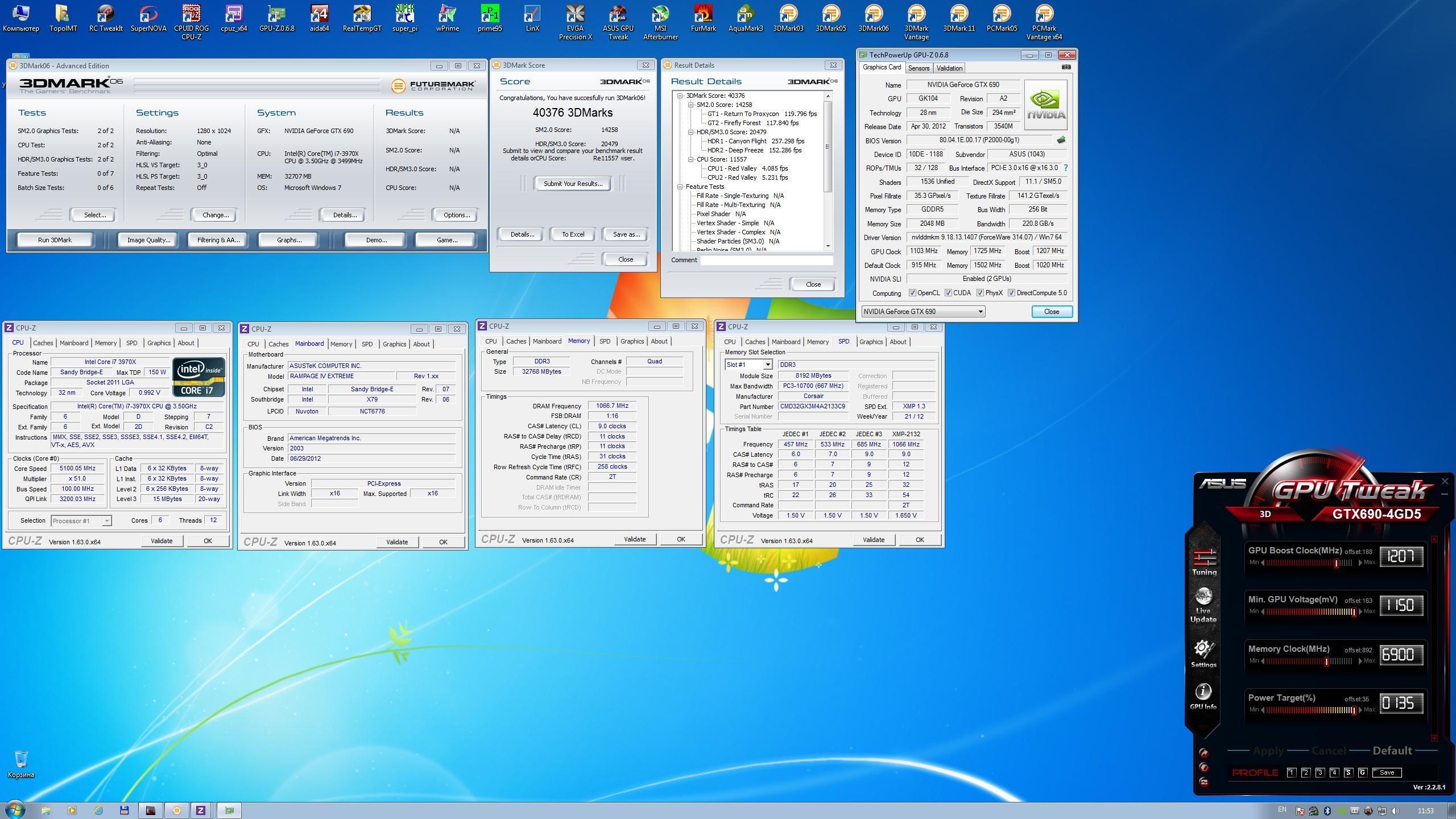Image resolution: width=1456 pixels, height=819 pixels.
Task: Launch aida64 from the desktop
Action: click(x=319, y=18)
